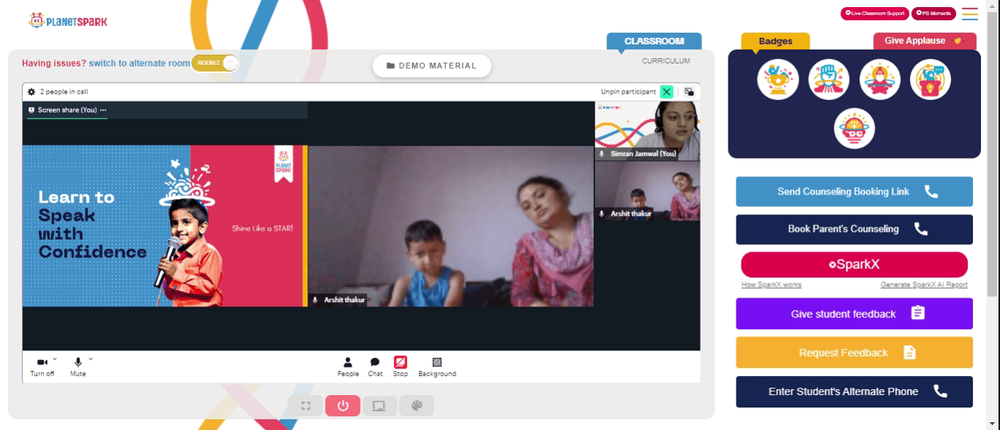Open the Chat panel

pyautogui.click(x=375, y=367)
